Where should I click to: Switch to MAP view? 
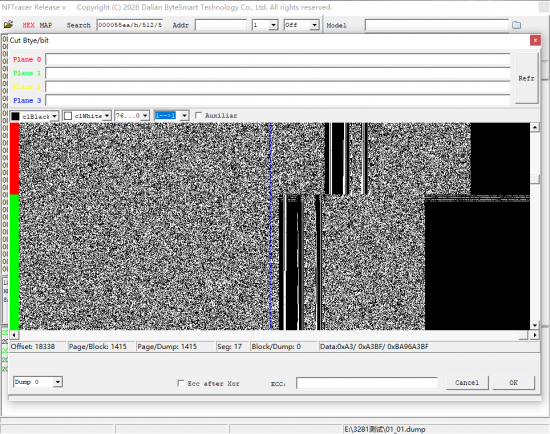pyautogui.click(x=46, y=25)
